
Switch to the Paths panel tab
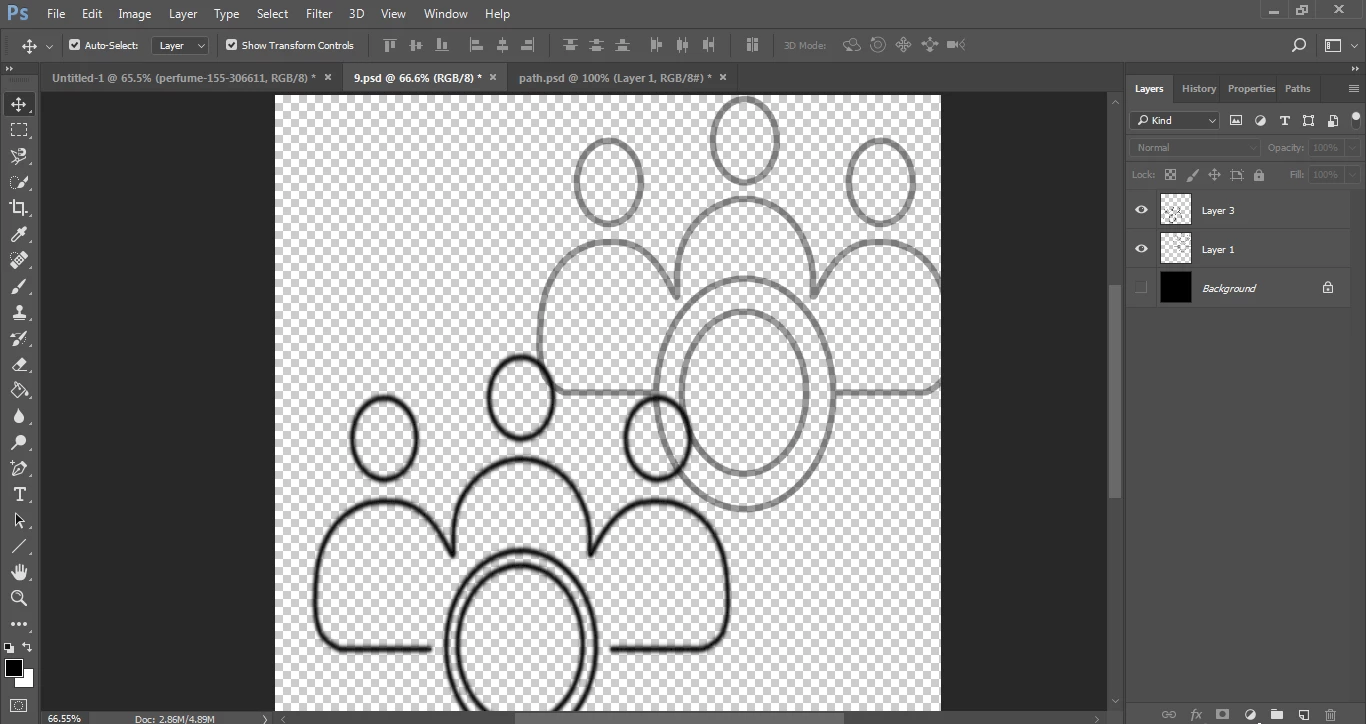(1297, 89)
